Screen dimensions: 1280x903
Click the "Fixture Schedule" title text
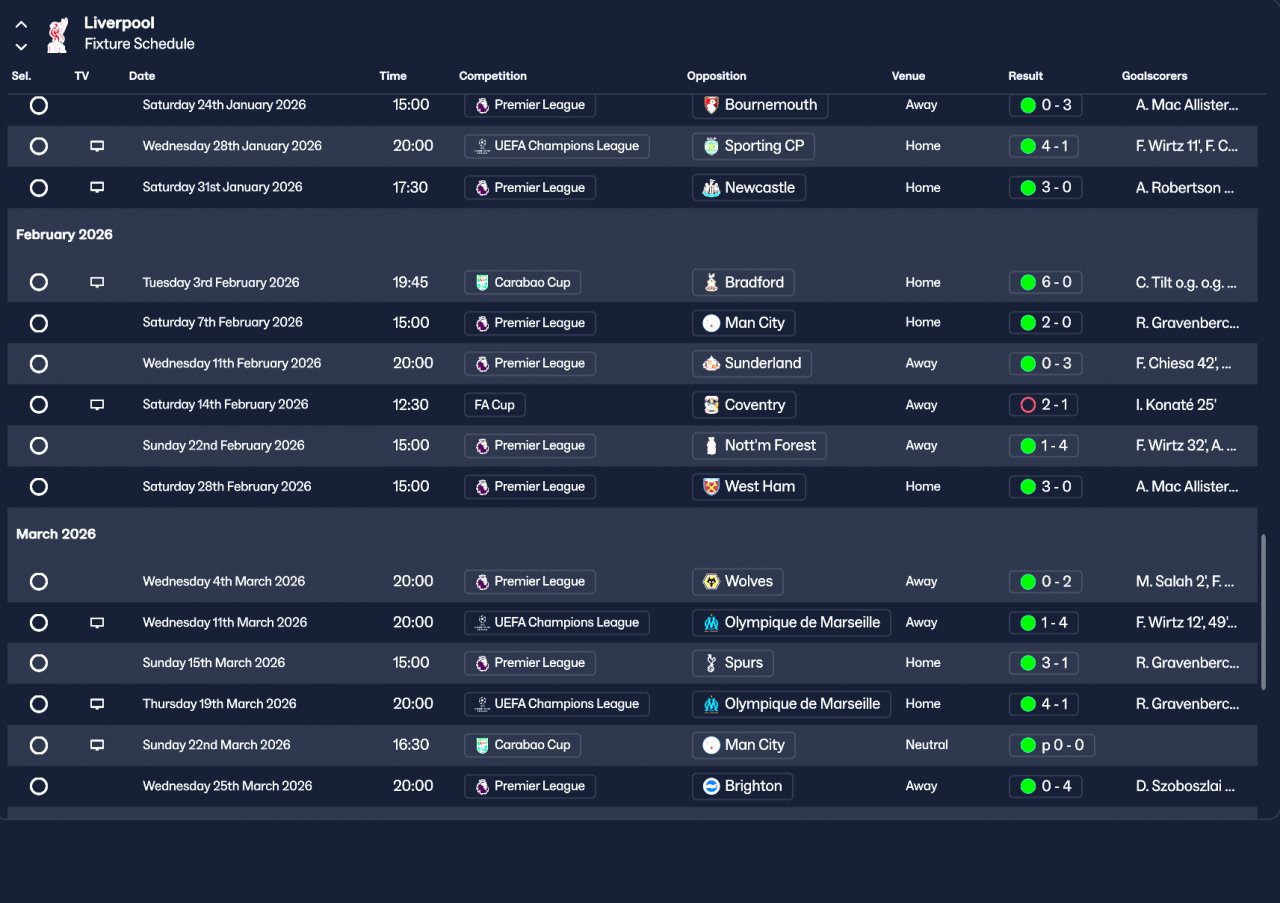[139, 44]
